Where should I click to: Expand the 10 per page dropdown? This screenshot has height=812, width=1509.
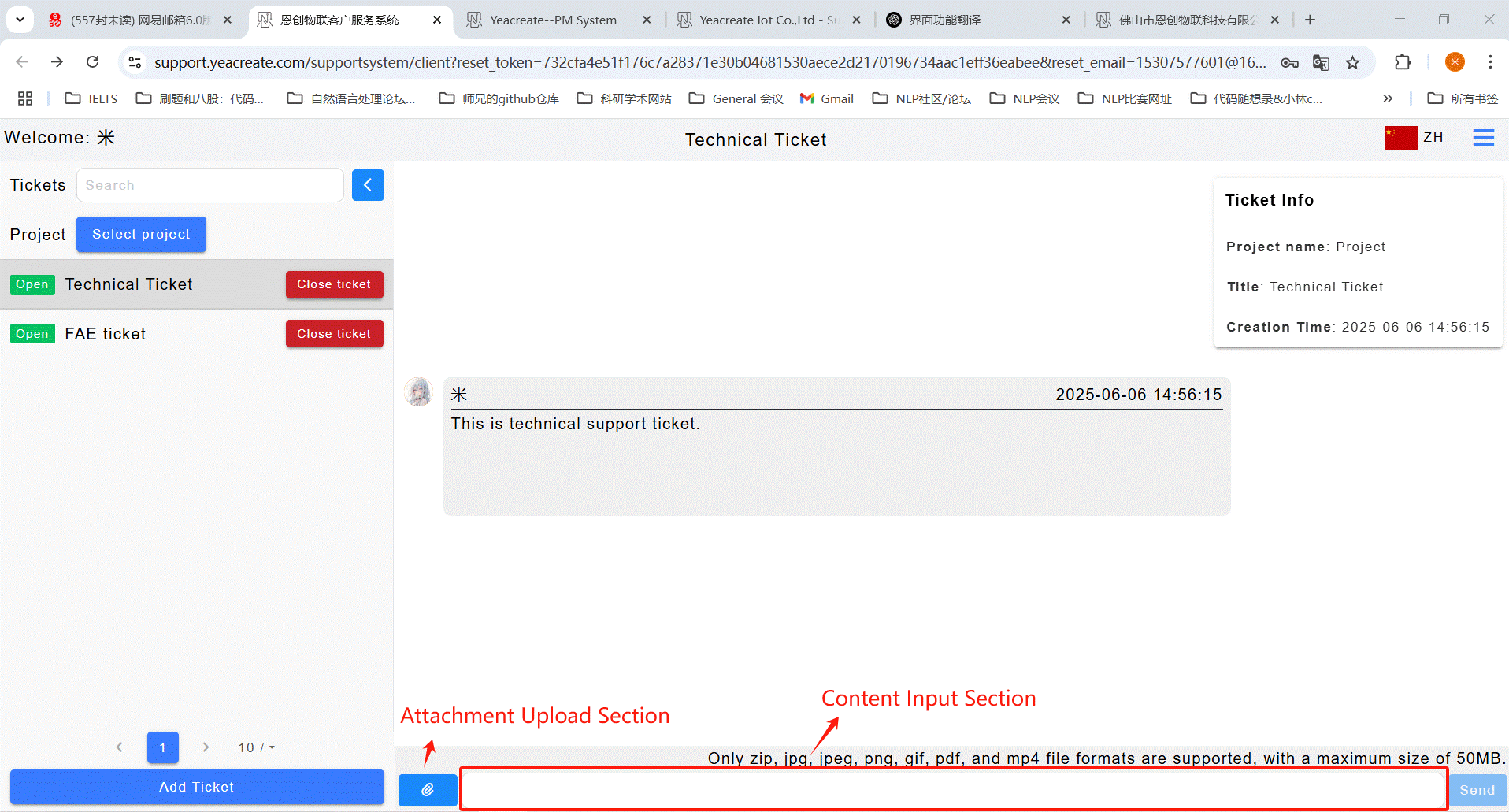coord(257,747)
